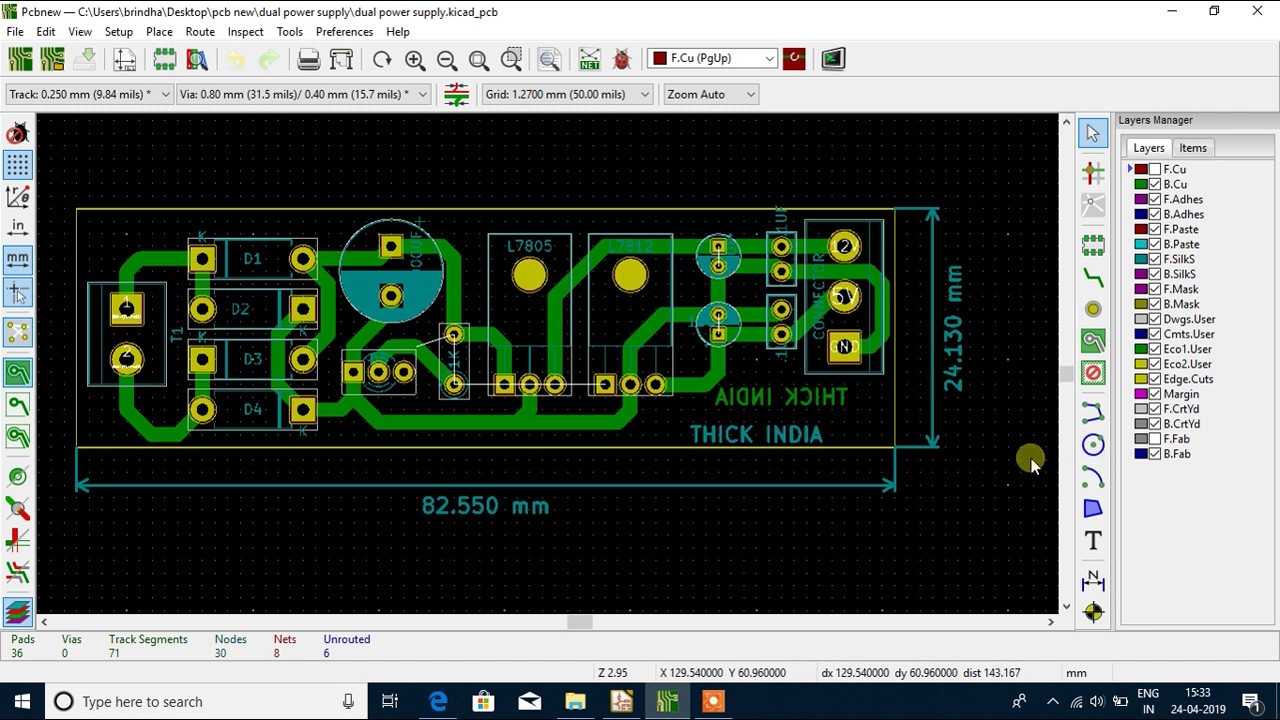
Task: Select the draw circle tool
Action: (1093, 444)
